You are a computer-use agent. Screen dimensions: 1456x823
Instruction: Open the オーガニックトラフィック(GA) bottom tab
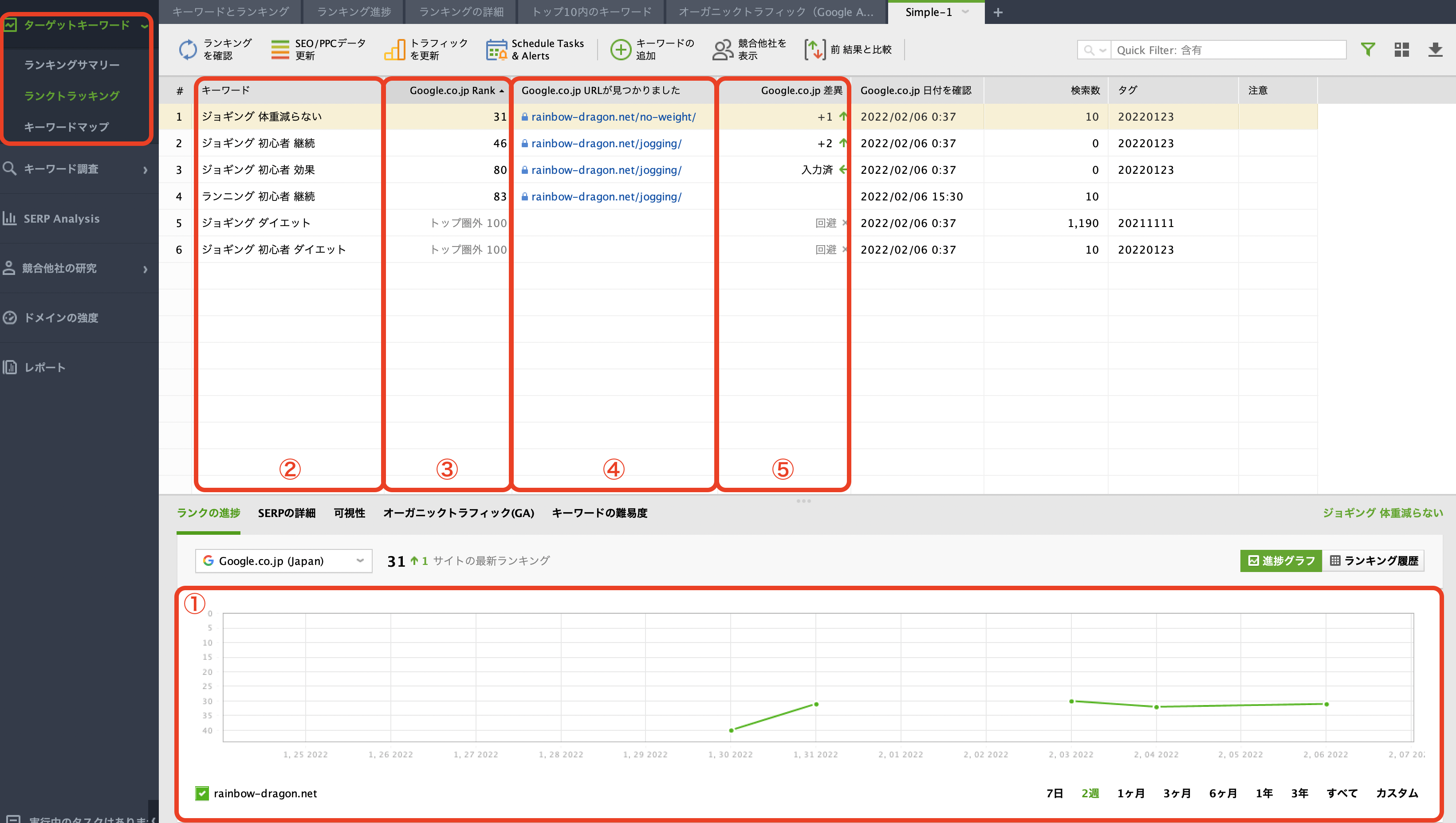459,513
